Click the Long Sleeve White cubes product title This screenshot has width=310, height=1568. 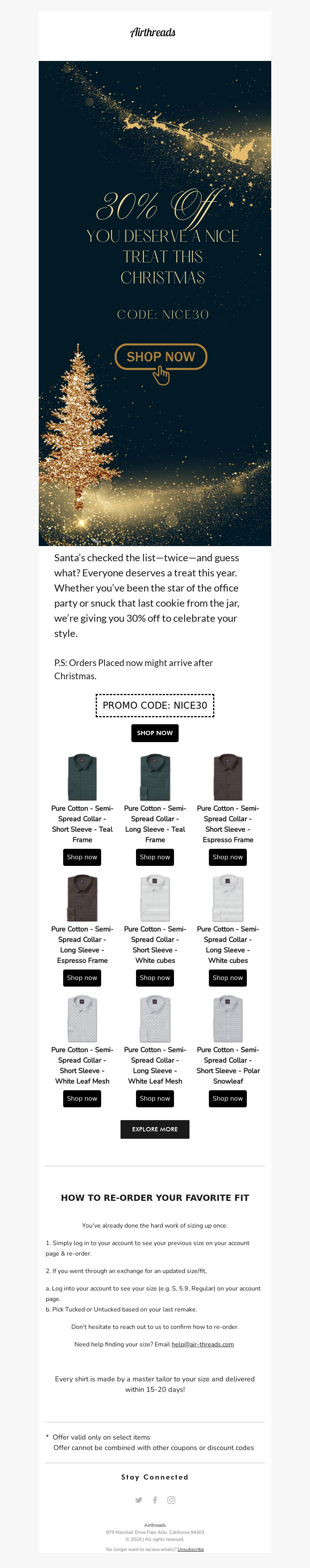(228, 945)
